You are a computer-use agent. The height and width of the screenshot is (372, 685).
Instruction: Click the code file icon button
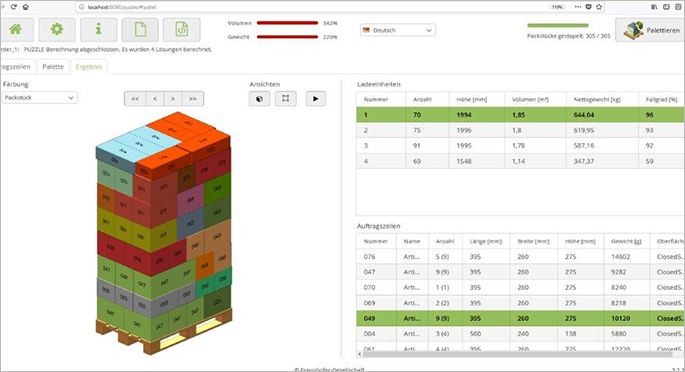[182, 30]
